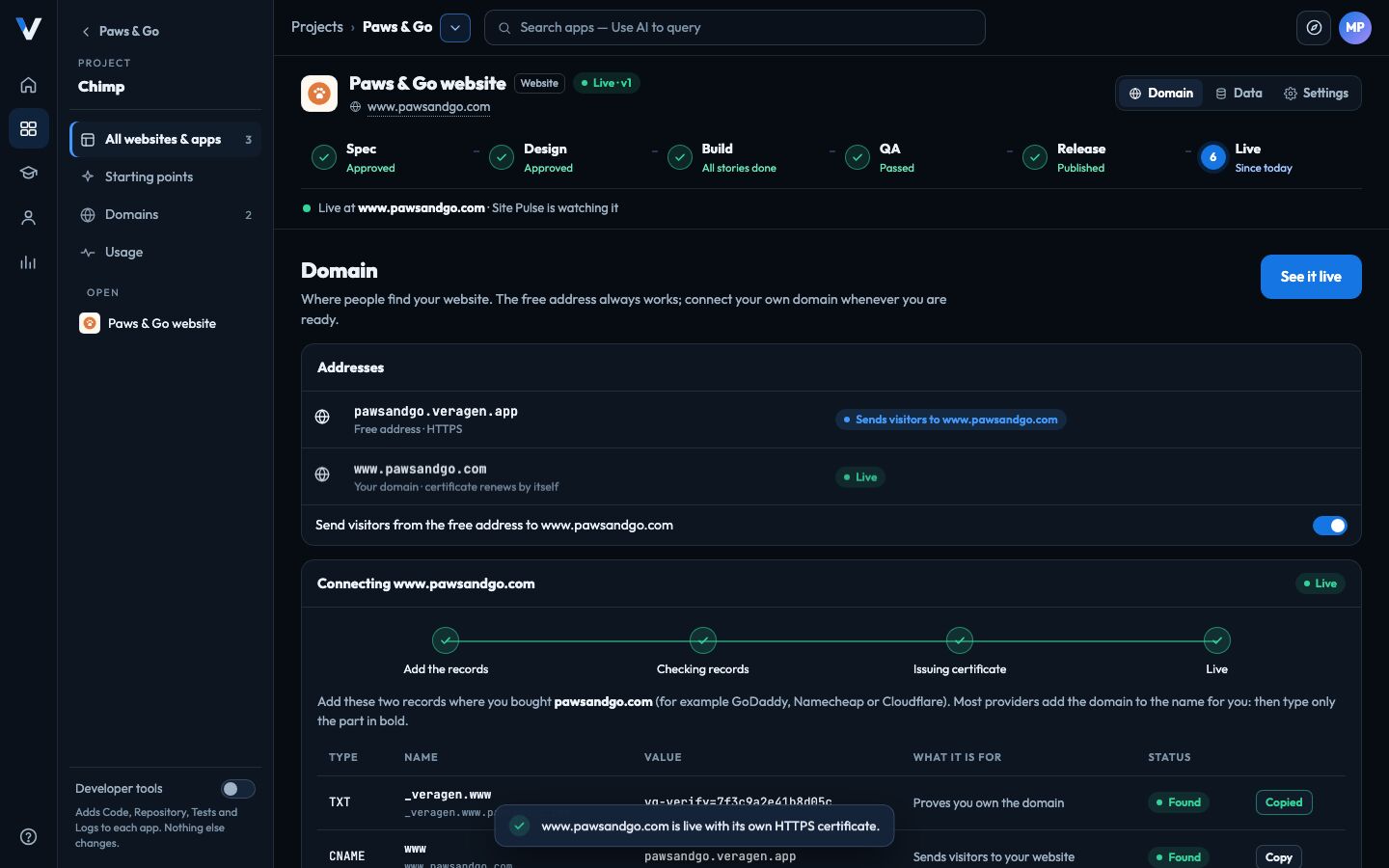Viewport: 1389px width, 868px height.
Task: Open the help question mark icon
Action: tap(28, 836)
